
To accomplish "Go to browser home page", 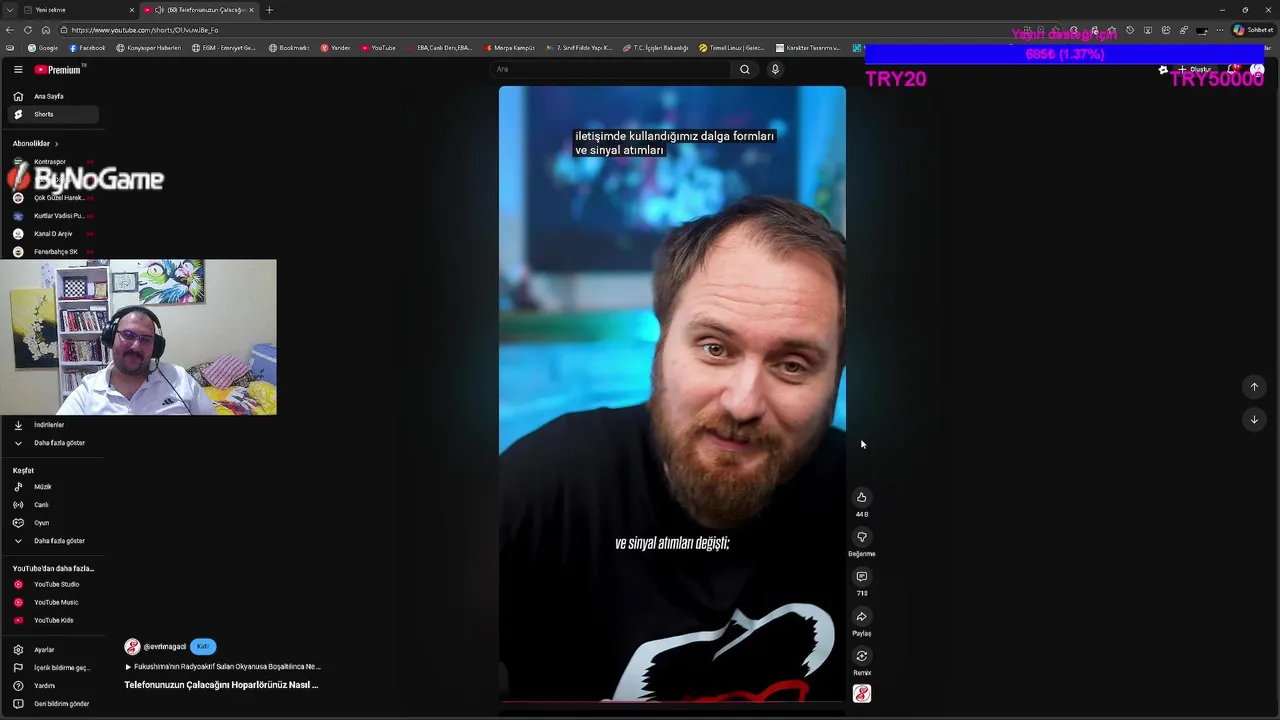I will point(45,30).
